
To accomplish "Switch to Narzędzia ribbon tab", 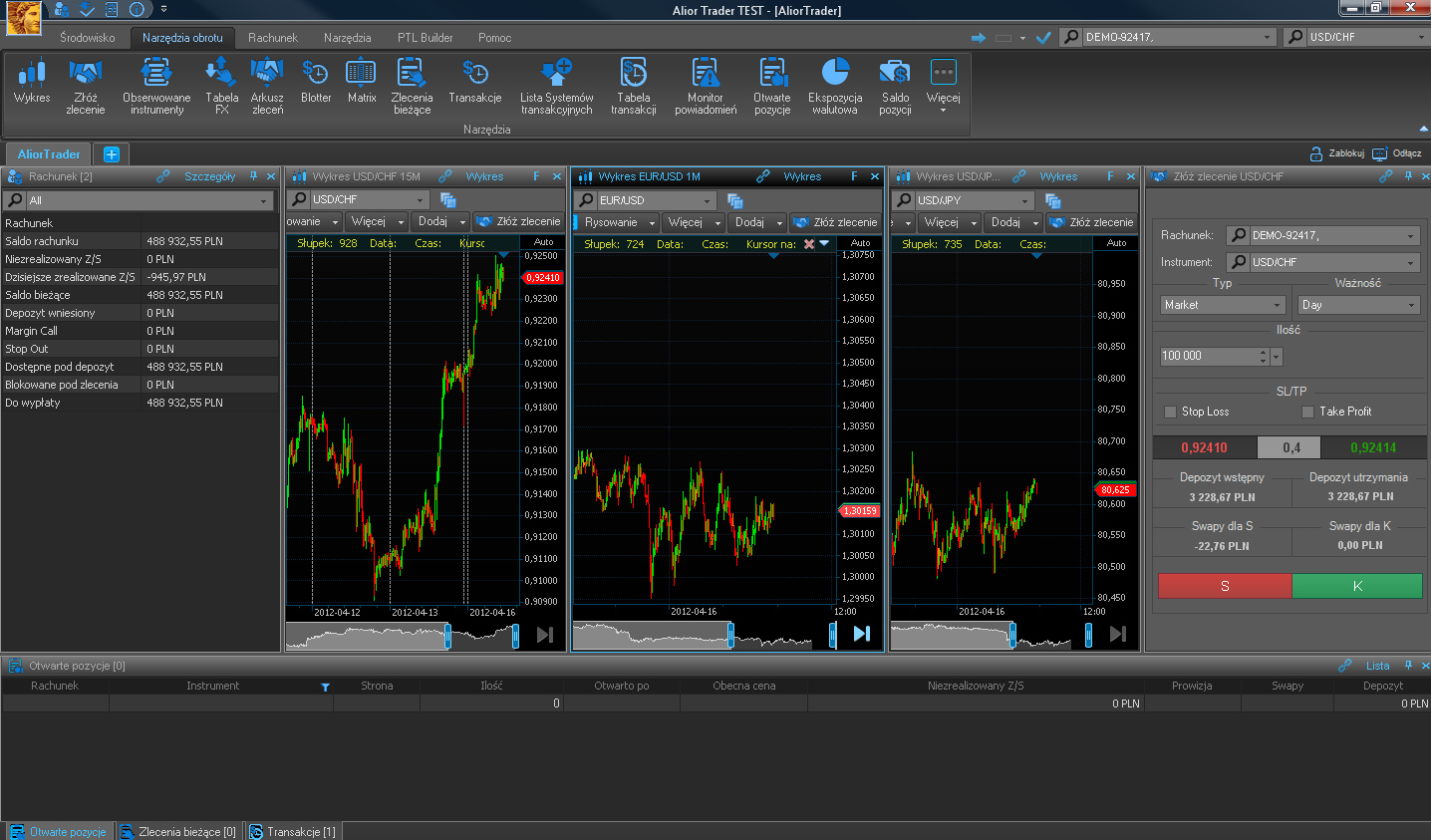I will [347, 38].
